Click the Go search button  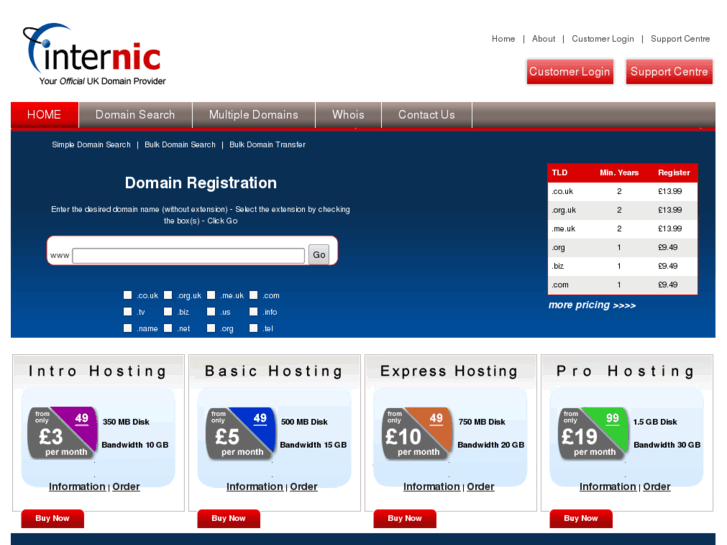pos(319,255)
